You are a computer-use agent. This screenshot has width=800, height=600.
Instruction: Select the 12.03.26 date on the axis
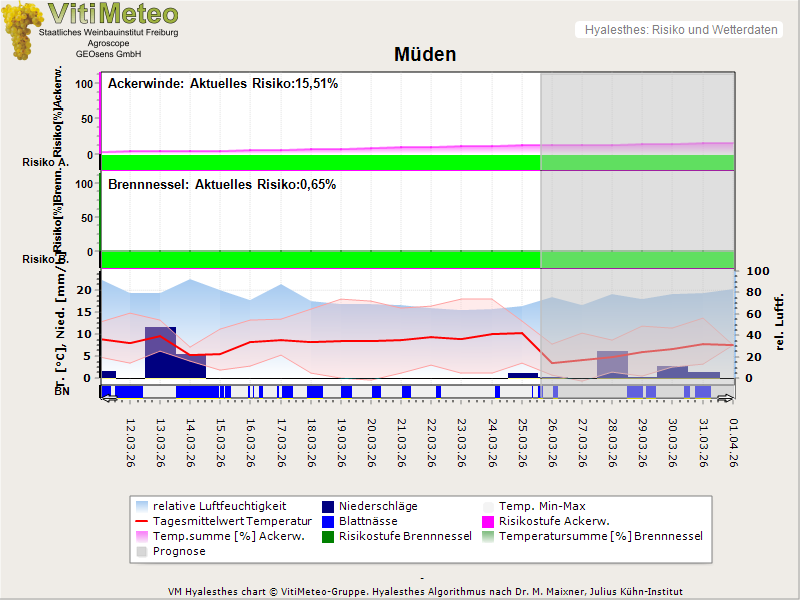(131, 442)
